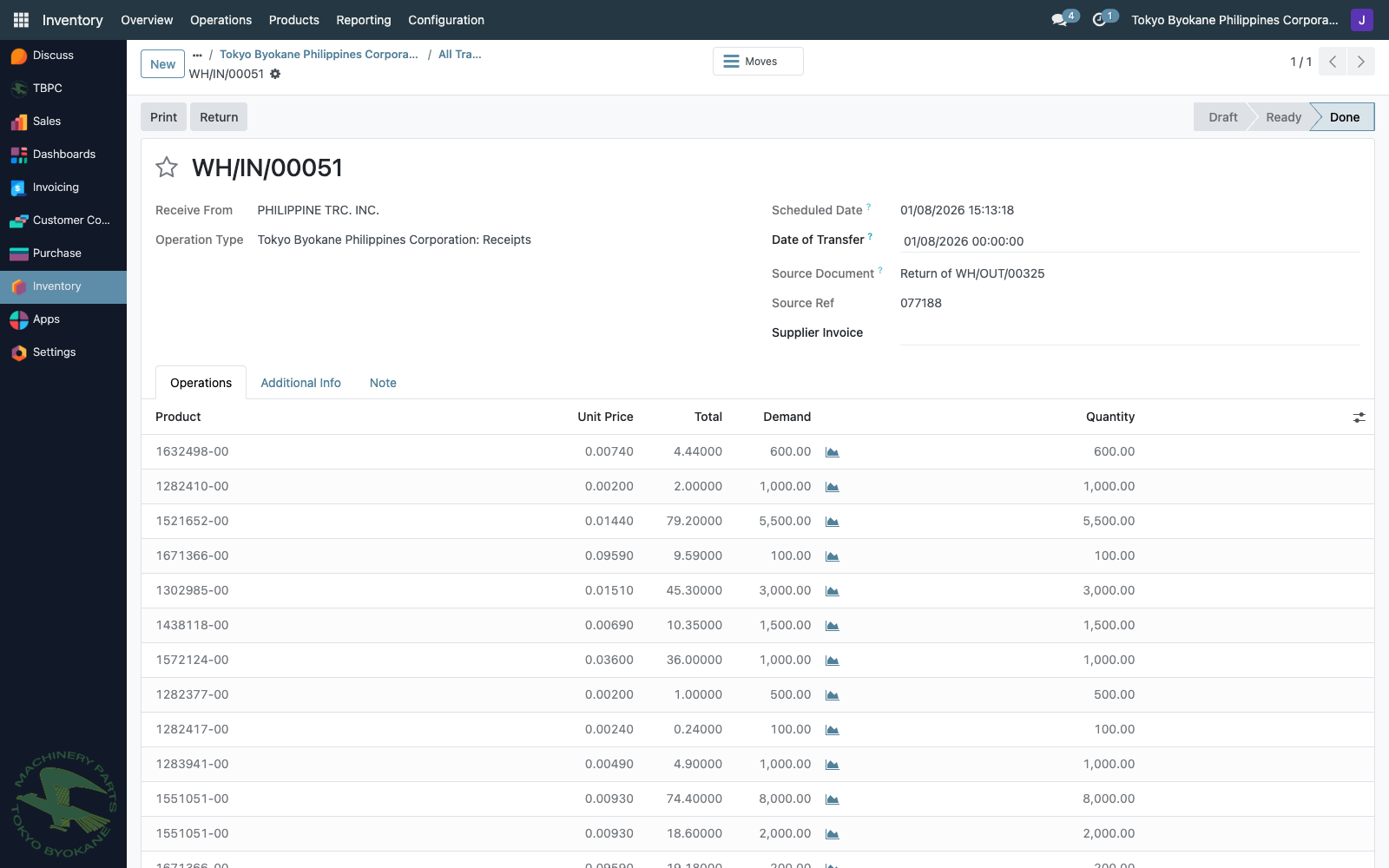Open optional columns adjust settings
Screen dimensions: 1389x868
[1359, 418]
